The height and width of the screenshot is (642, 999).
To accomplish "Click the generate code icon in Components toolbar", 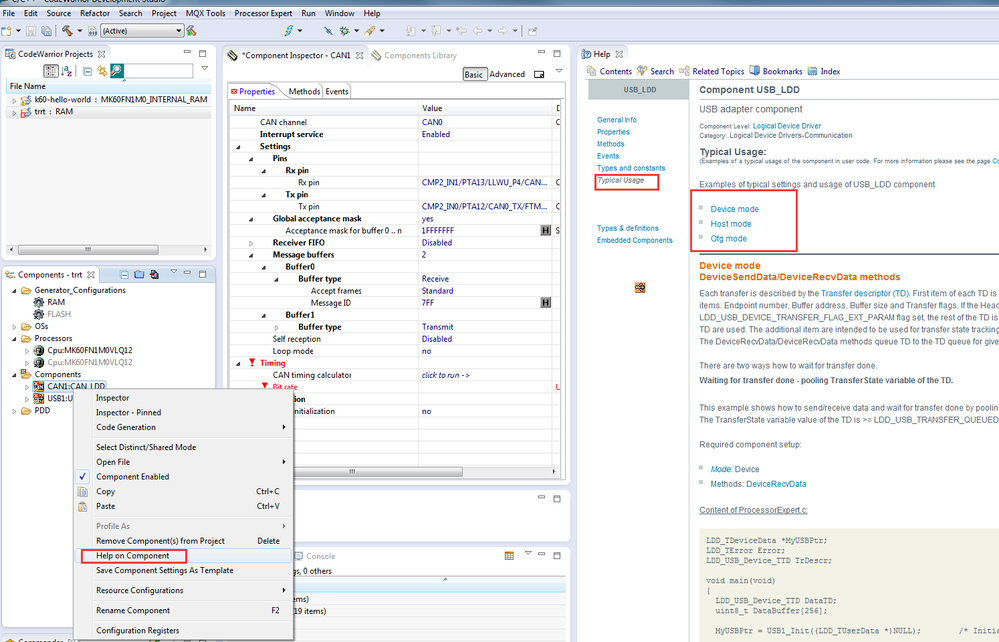I will [x=154, y=275].
